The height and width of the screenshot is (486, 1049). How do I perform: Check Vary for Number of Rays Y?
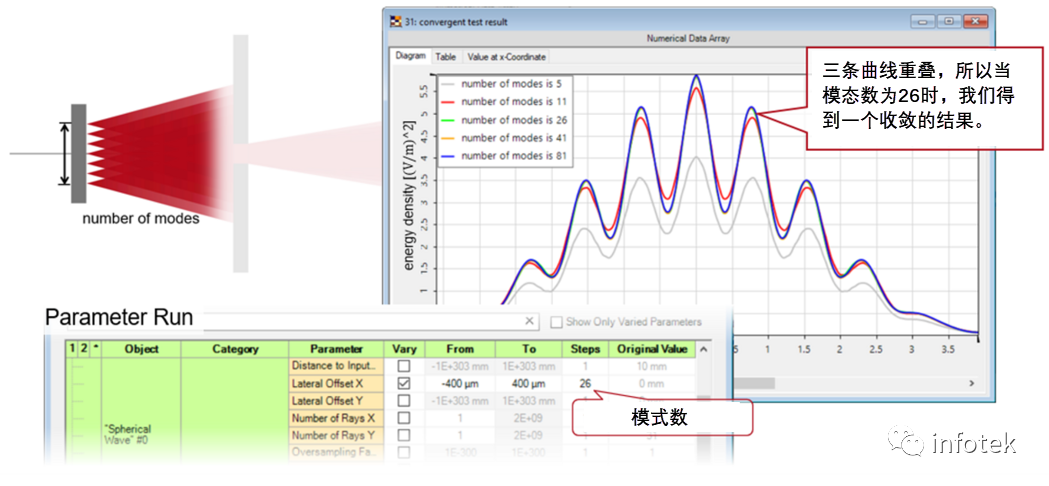(403, 436)
